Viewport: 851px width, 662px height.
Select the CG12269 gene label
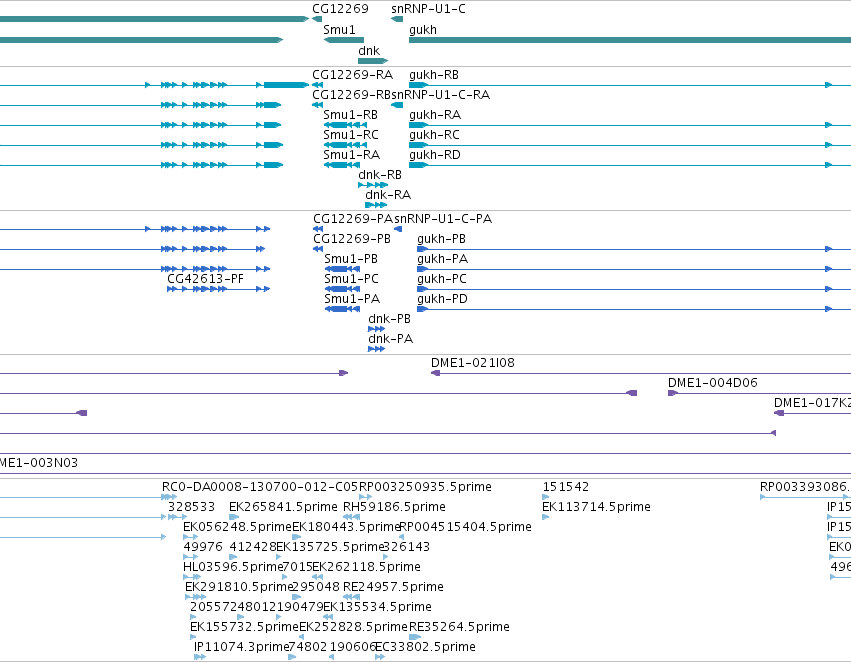click(340, 9)
